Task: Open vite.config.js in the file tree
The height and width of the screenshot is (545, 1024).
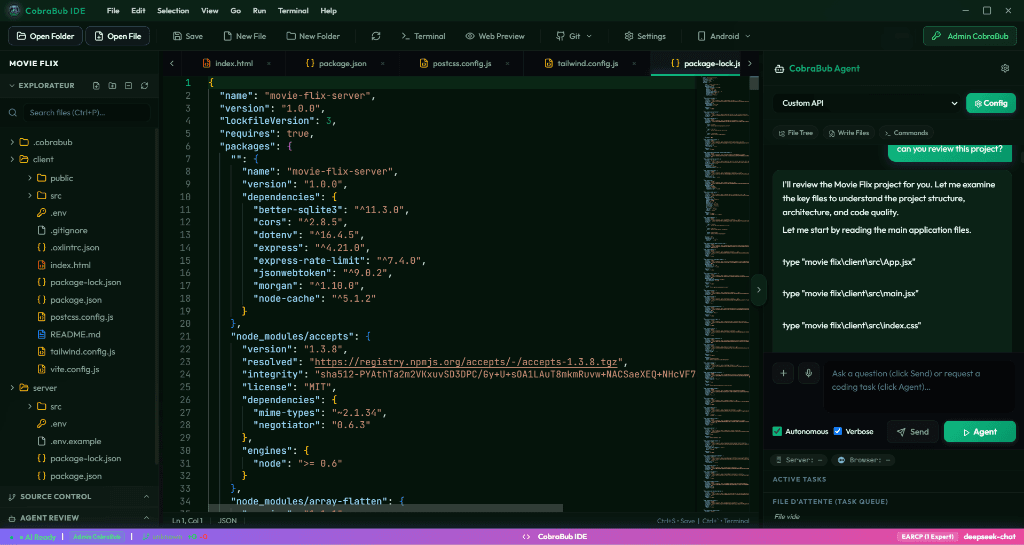Action: [x=74, y=369]
